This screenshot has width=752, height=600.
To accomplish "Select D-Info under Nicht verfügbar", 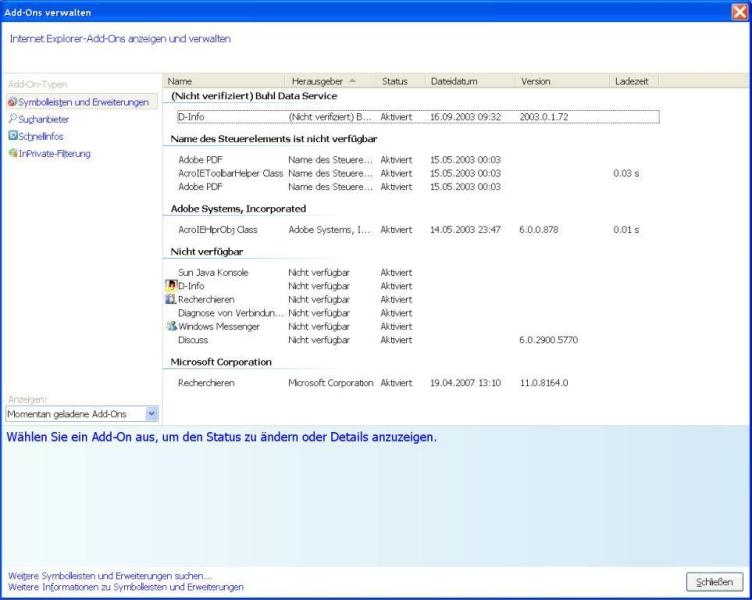I will pos(418,286).
